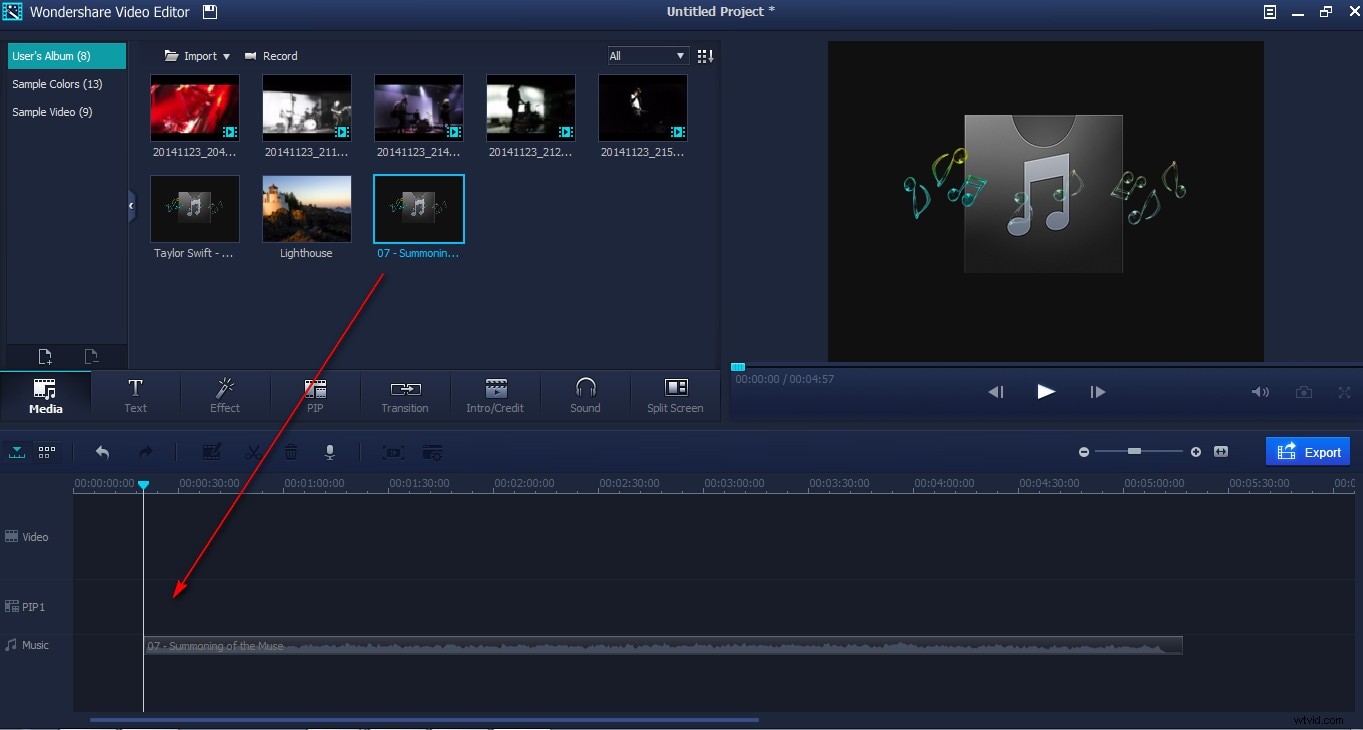Open the Import dropdown menu
This screenshot has height=730, width=1363.
198,55
